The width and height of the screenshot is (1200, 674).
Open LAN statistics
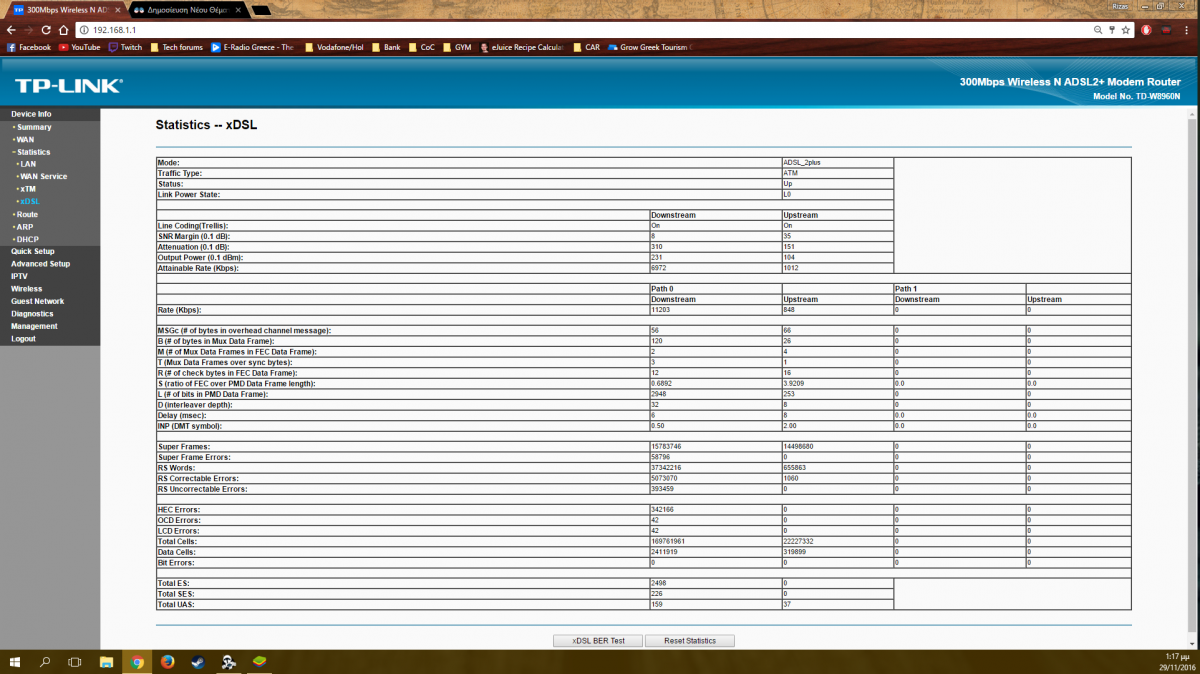[28, 164]
